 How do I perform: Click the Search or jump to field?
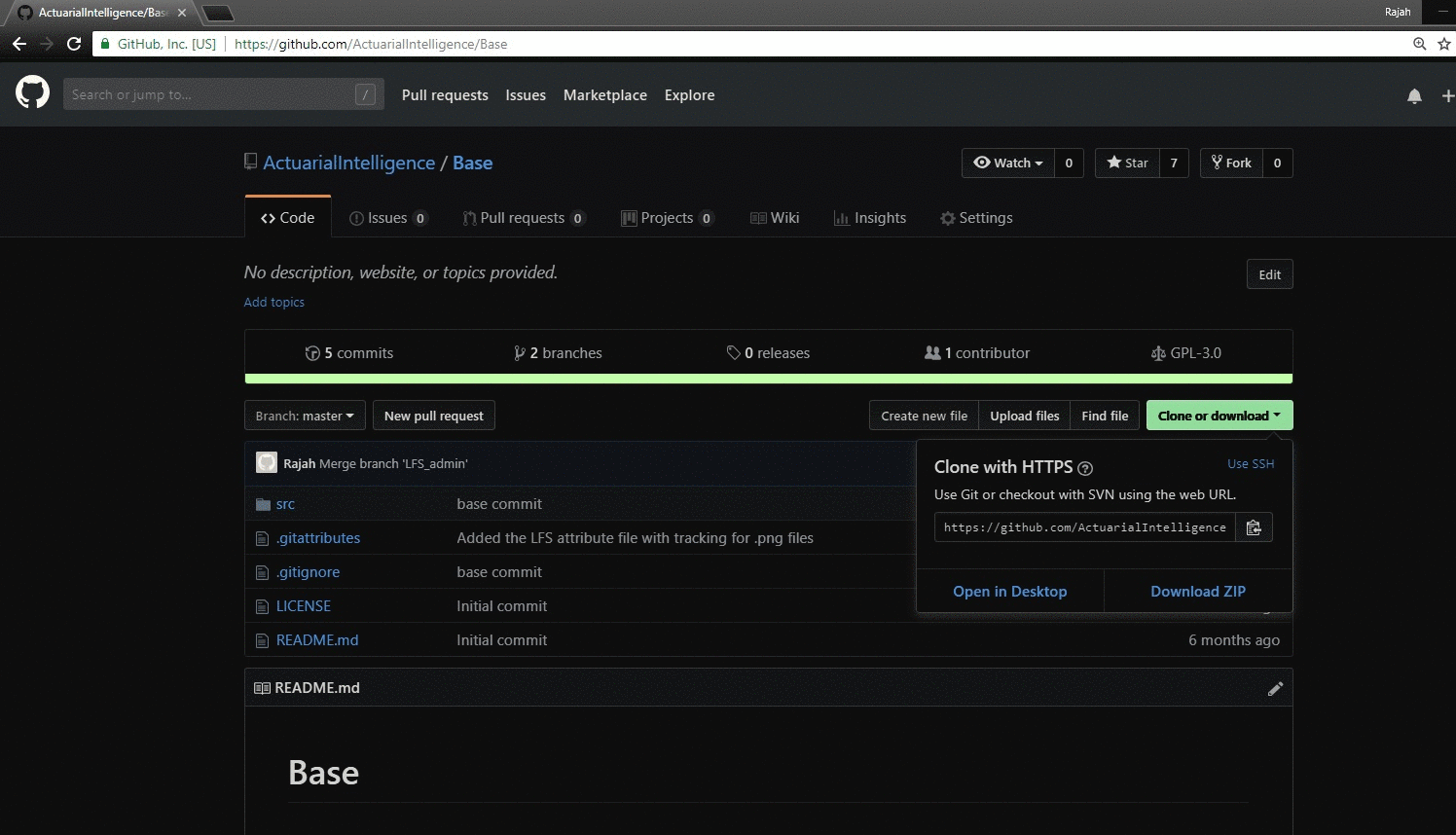[224, 94]
